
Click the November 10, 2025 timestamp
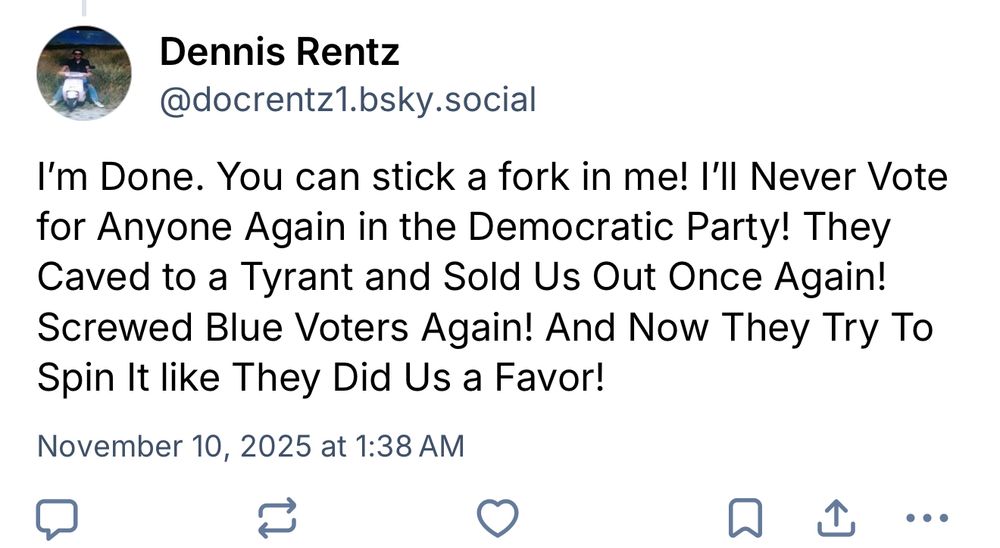click(250, 445)
